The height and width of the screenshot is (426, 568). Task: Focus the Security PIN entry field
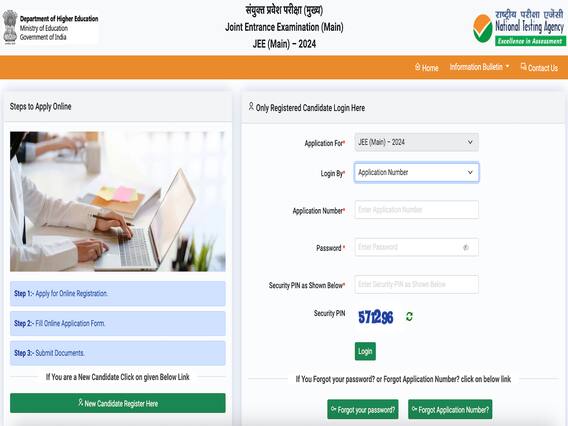(417, 284)
